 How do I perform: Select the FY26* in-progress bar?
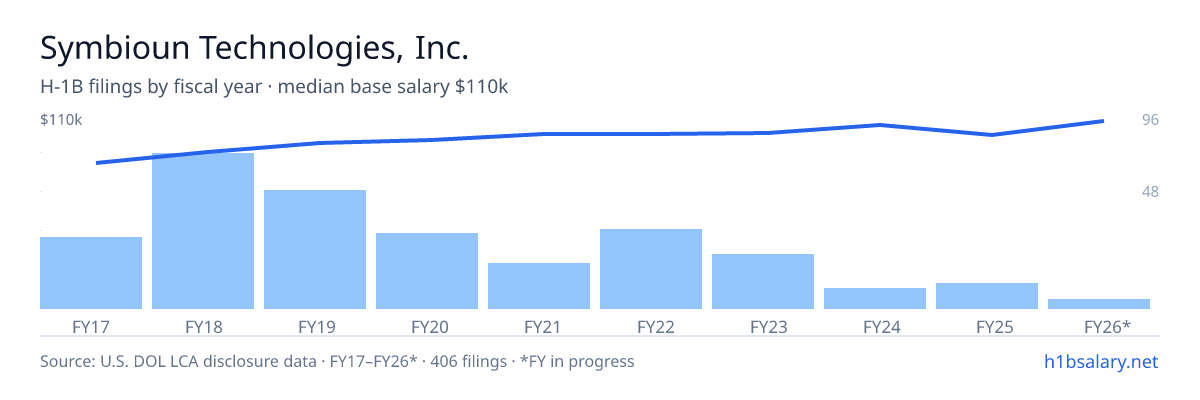[x=1099, y=304]
